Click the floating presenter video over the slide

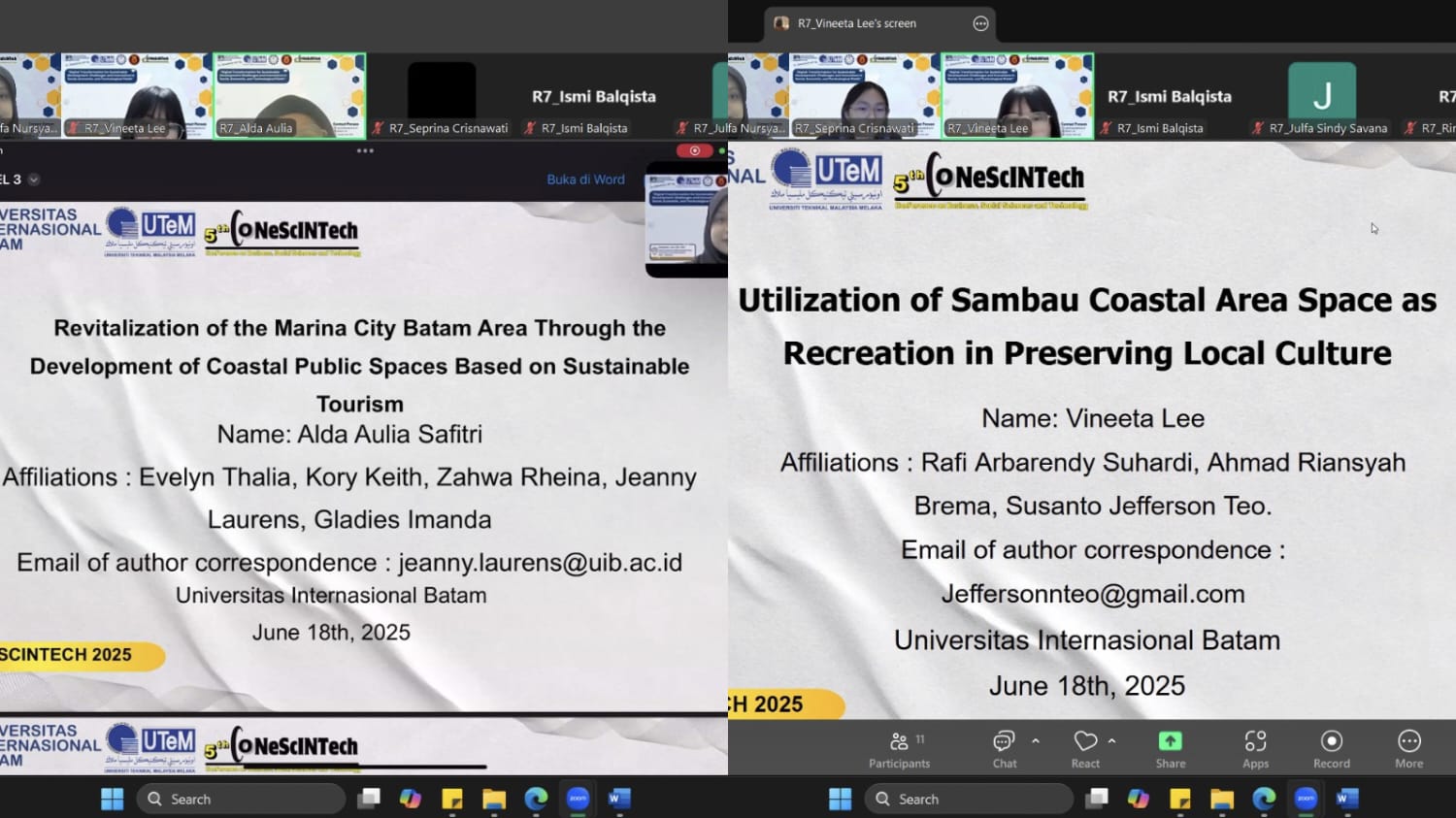coord(686,221)
